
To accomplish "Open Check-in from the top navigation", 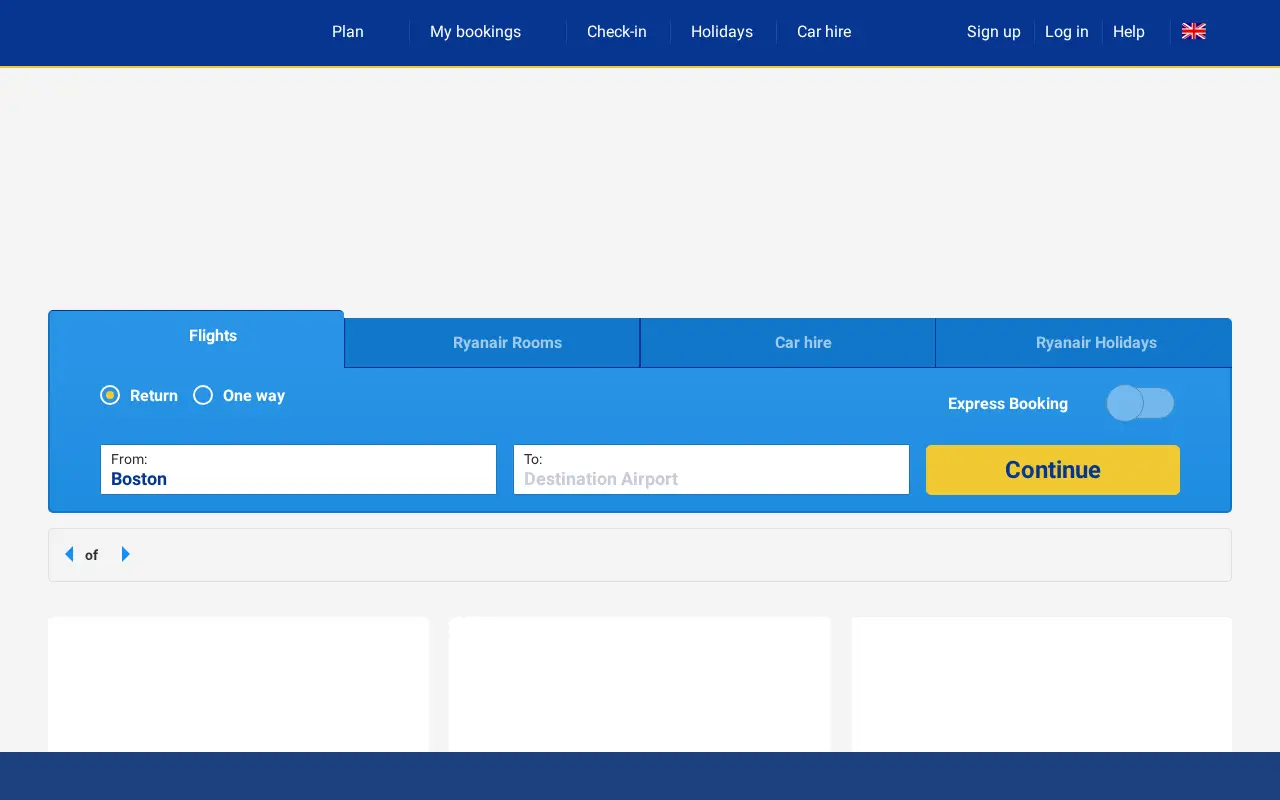I will [616, 32].
